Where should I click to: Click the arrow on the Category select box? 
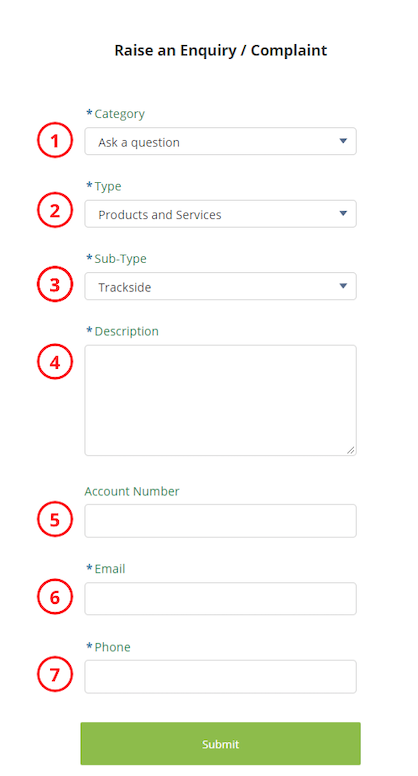pyautogui.click(x=343, y=141)
